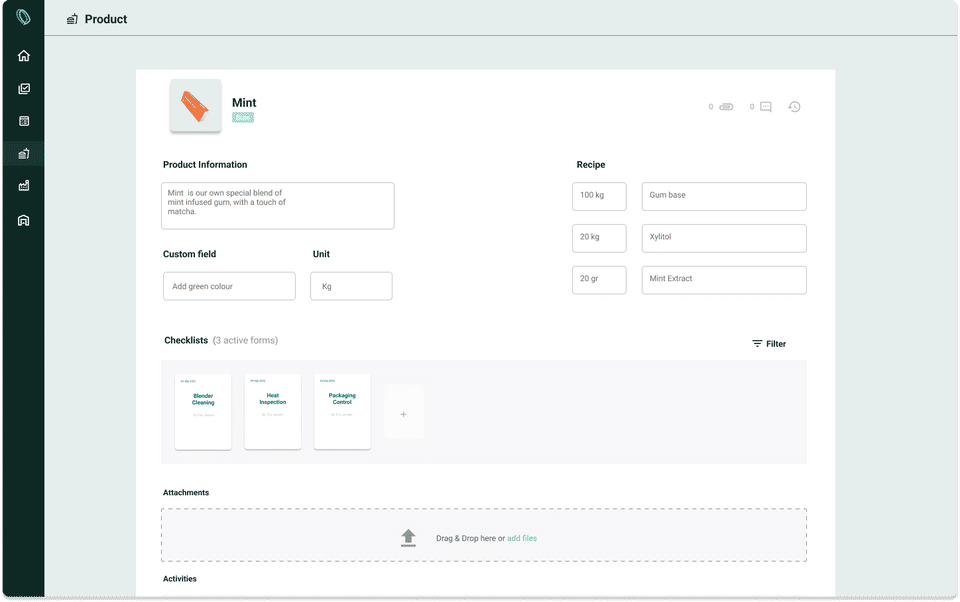Viewport: 960px width, 602px height.
Task: Click the attachments paperclip counter icon
Action: click(726, 107)
